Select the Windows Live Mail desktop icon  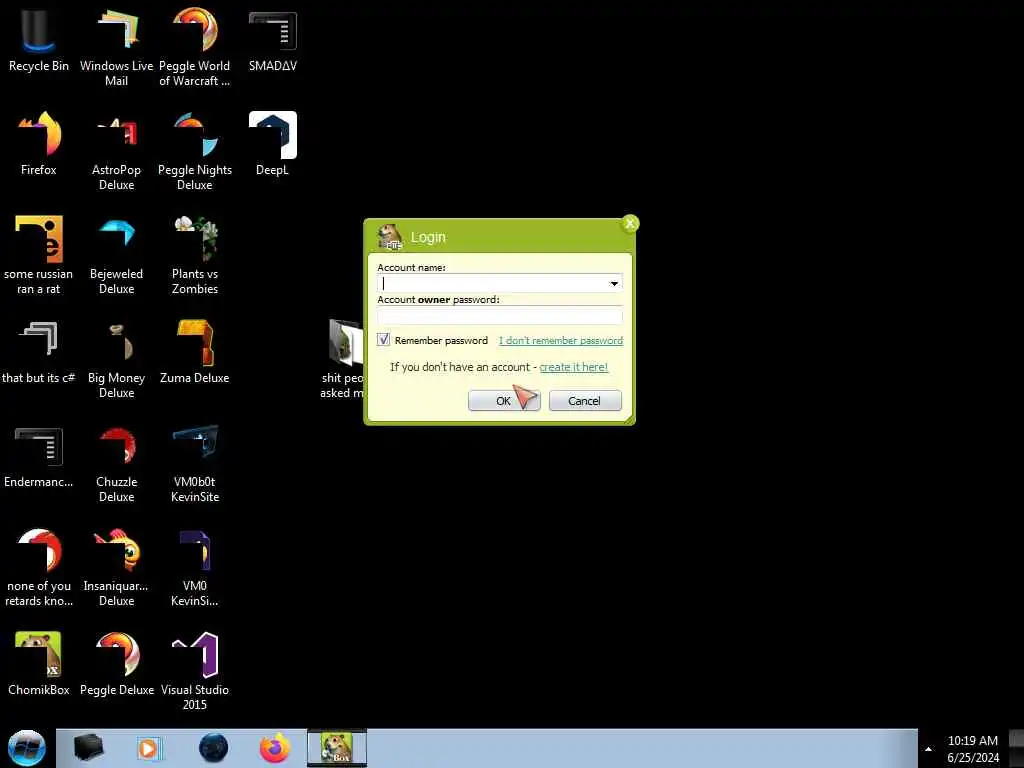(116, 46)
